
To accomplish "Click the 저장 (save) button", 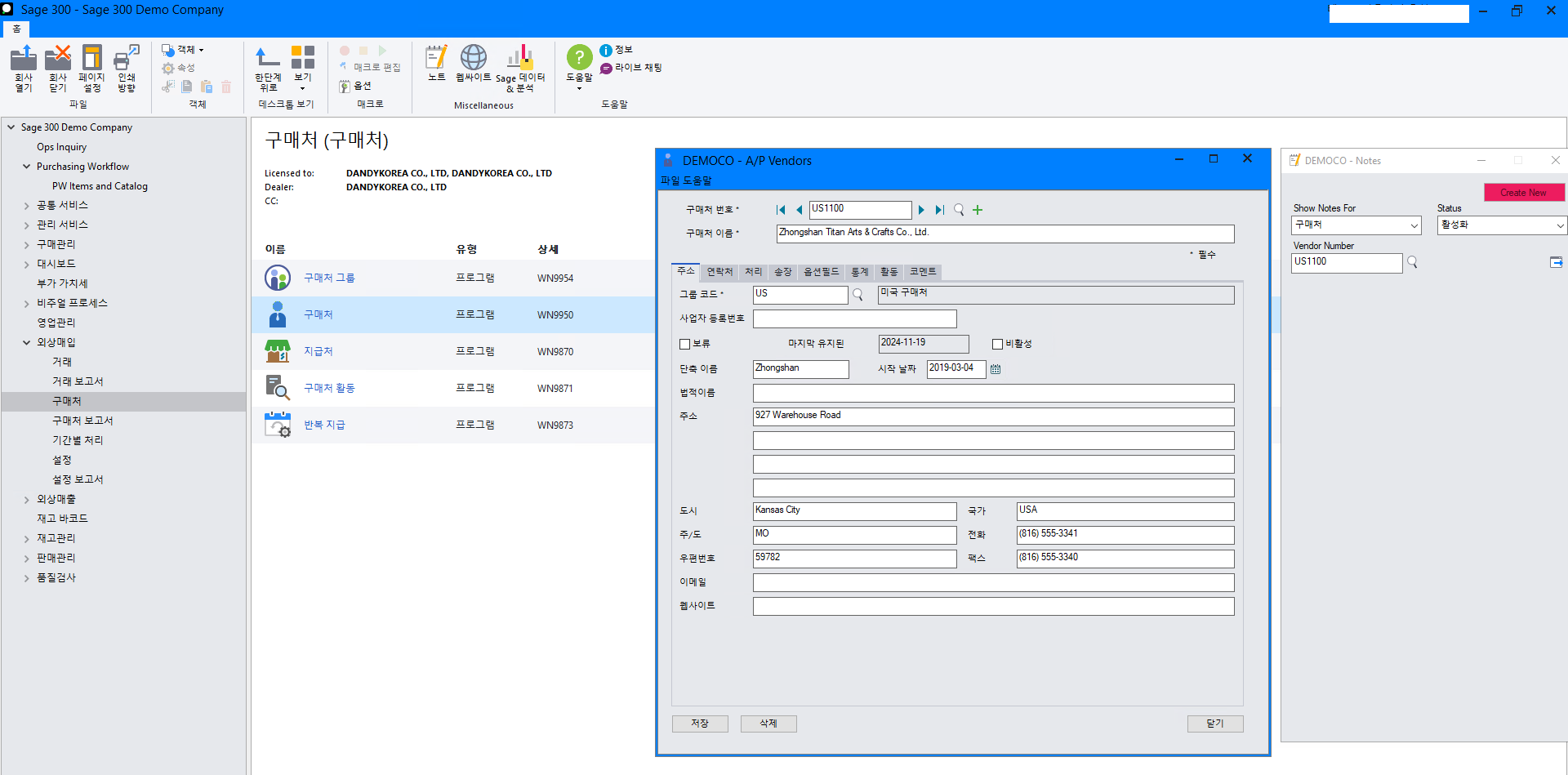I will [x=700, y=724].
